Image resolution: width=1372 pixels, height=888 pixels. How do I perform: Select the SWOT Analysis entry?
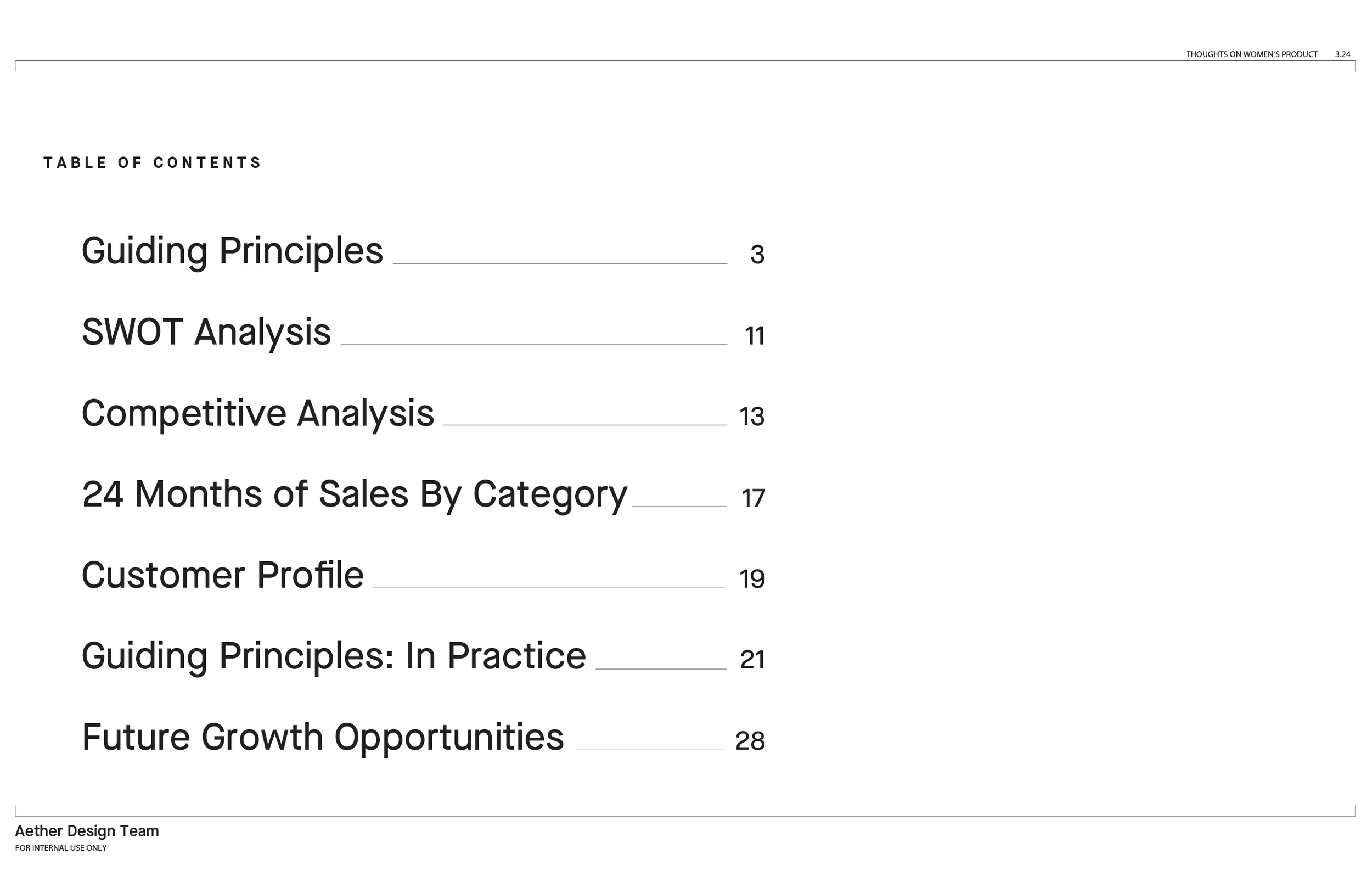point(206,333)
